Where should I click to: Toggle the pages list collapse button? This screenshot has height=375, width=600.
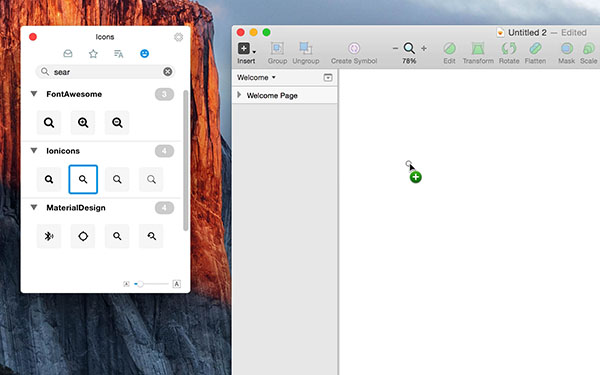point(328,78)
